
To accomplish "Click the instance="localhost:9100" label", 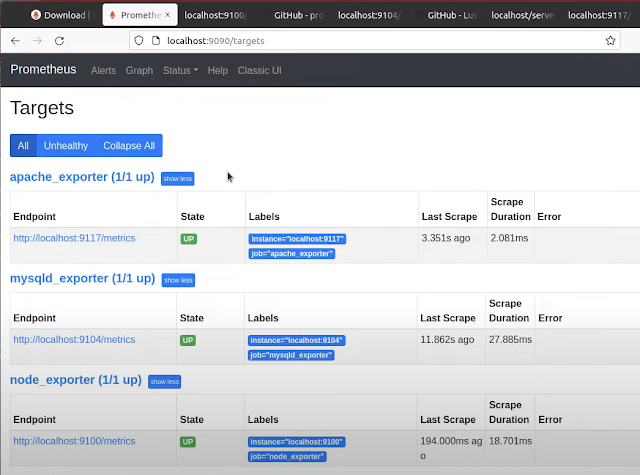I will (296, 442).
